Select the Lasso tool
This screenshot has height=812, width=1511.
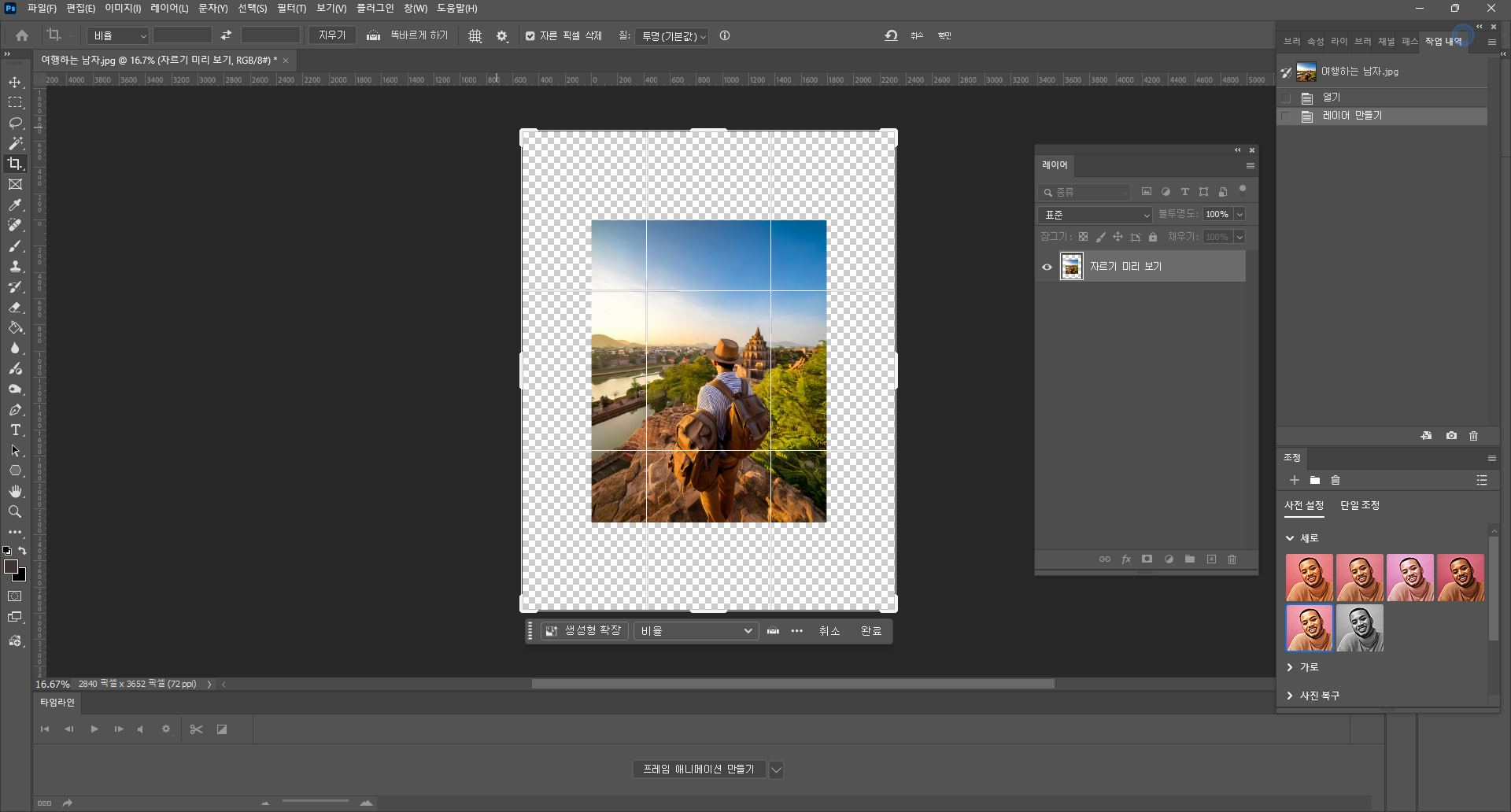15,124
